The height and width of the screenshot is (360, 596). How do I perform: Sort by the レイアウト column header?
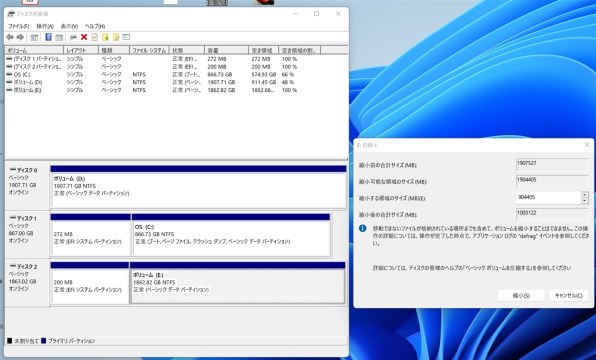[x=81, y=50]
